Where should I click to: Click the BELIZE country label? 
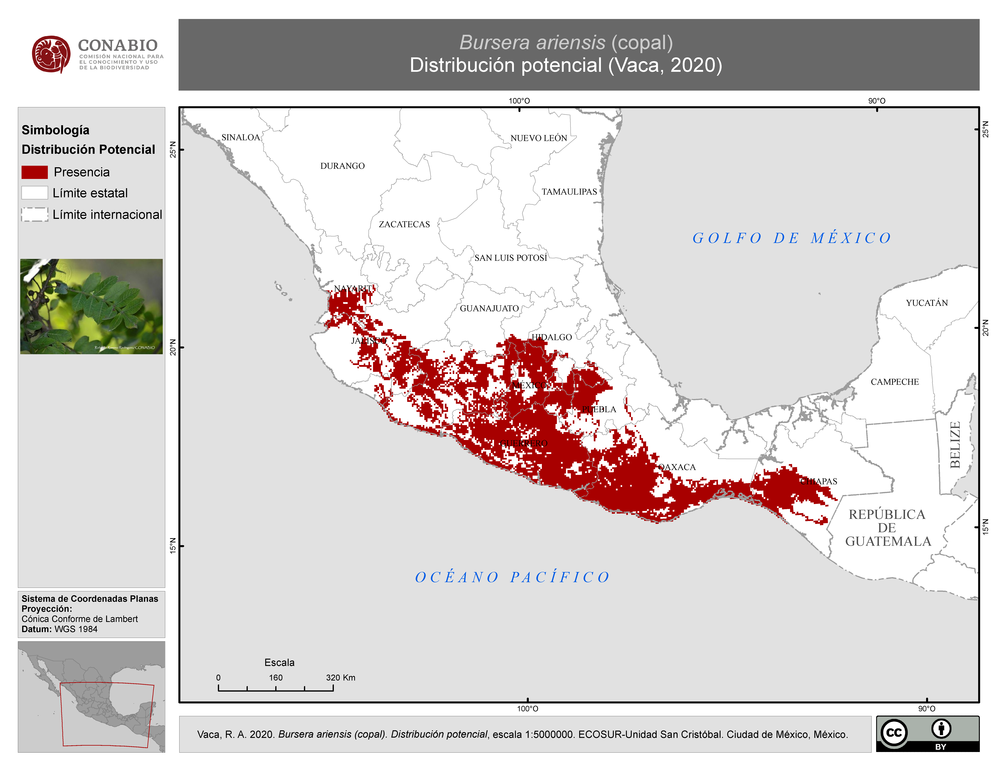point(955,445)
